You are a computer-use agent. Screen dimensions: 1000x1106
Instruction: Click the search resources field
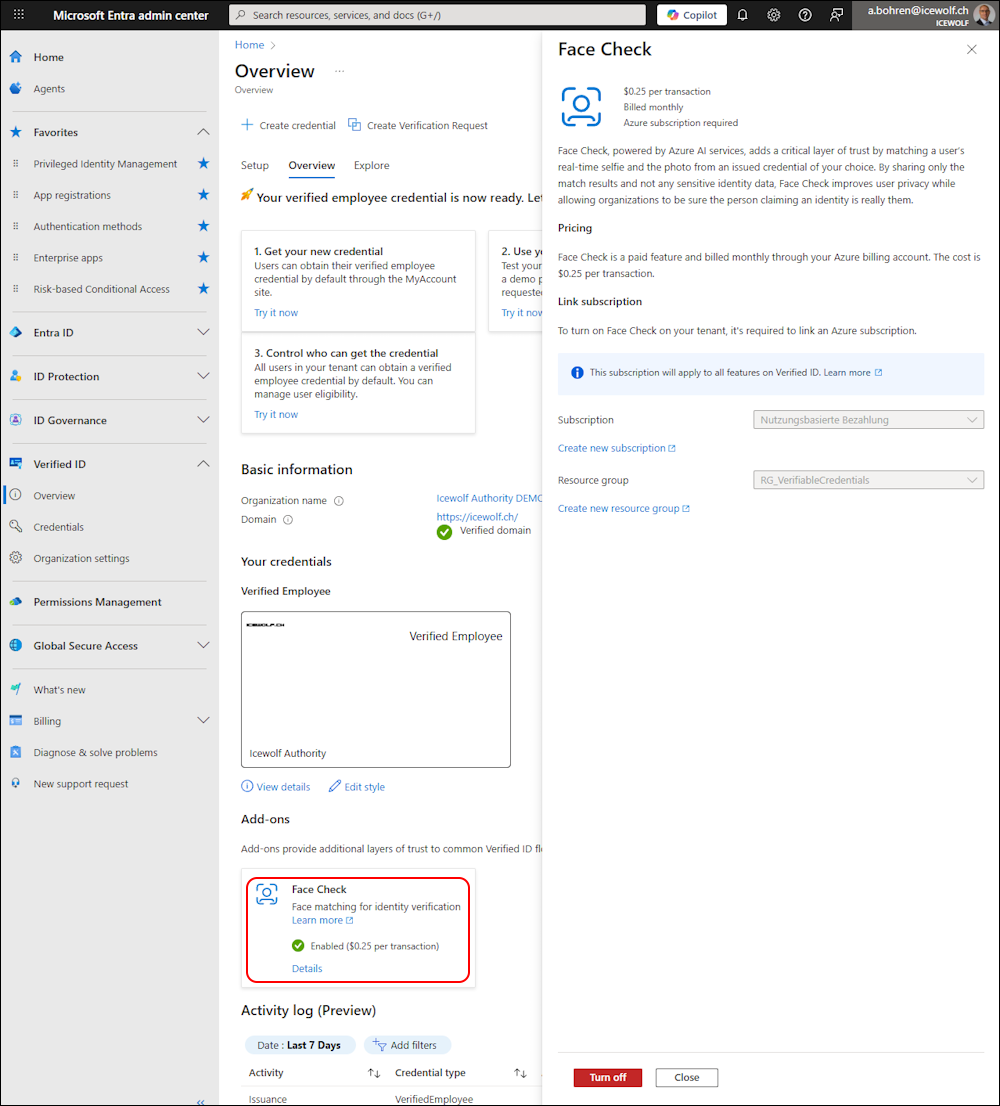(437, 15)
